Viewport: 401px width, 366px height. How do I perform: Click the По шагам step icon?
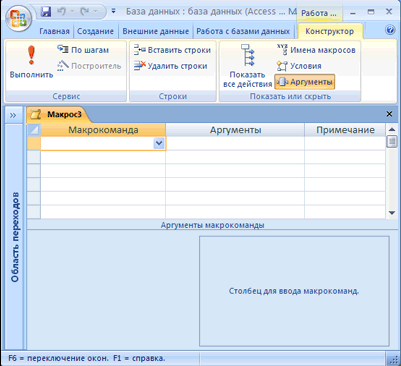(63, 50)
